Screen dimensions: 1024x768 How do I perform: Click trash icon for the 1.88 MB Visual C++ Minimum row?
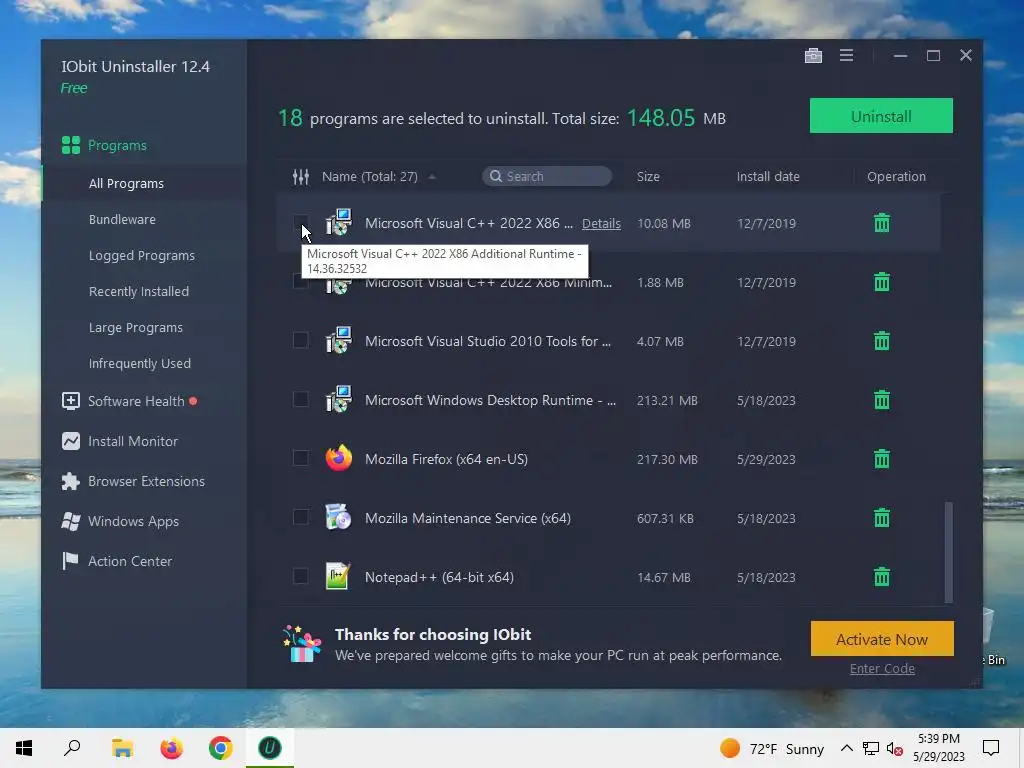(x=882, y=282)
